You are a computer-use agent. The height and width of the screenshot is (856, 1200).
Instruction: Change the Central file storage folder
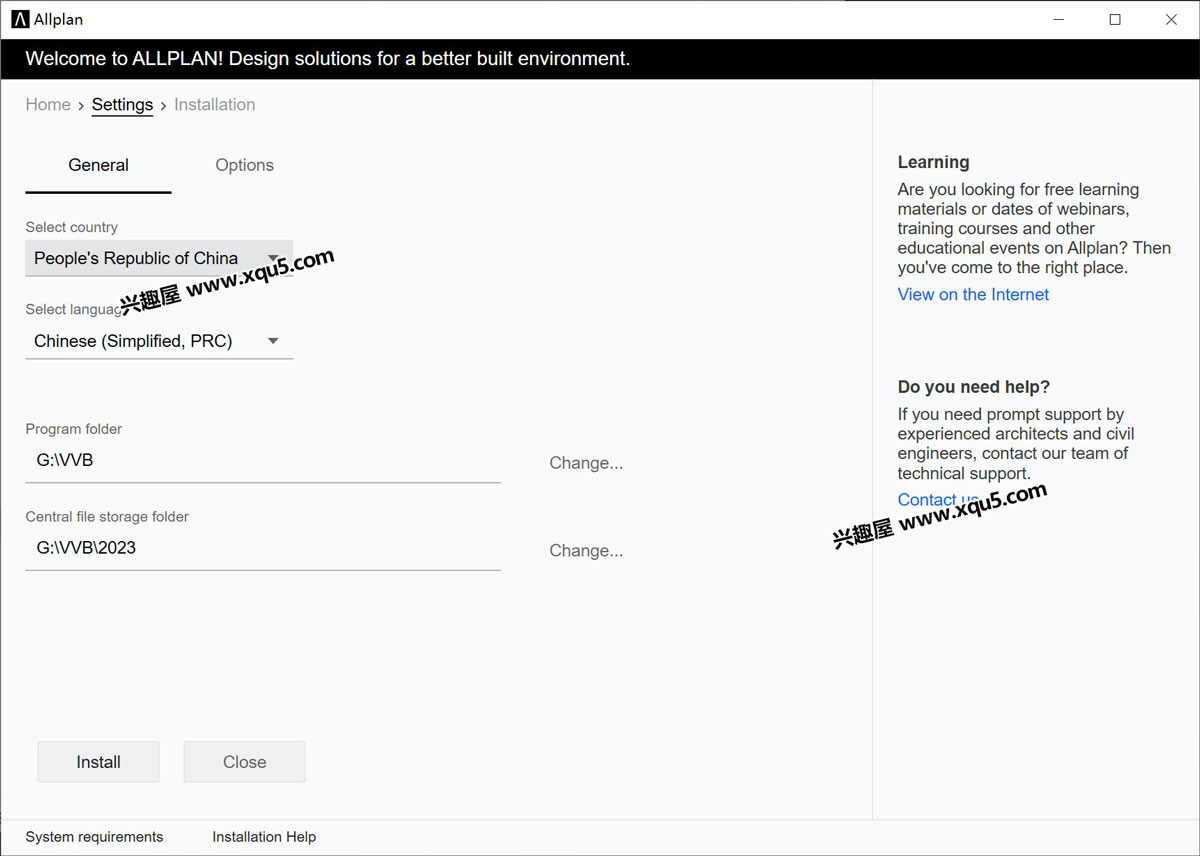(586, 551)
